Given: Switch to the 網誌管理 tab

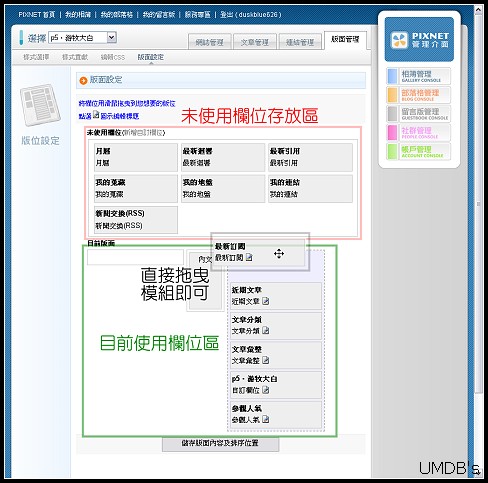Looking at the screenshot, I should point(210,42).
